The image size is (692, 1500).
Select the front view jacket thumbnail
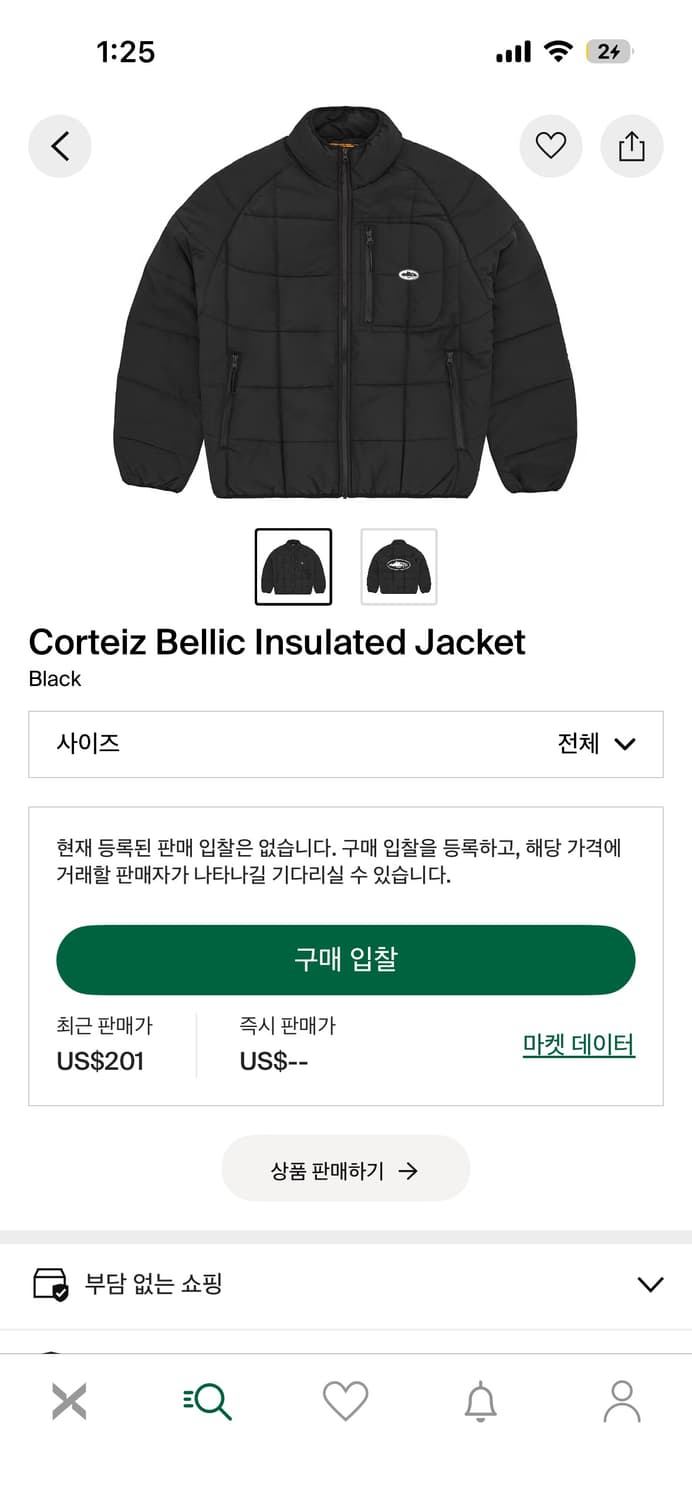click(293, 565)
